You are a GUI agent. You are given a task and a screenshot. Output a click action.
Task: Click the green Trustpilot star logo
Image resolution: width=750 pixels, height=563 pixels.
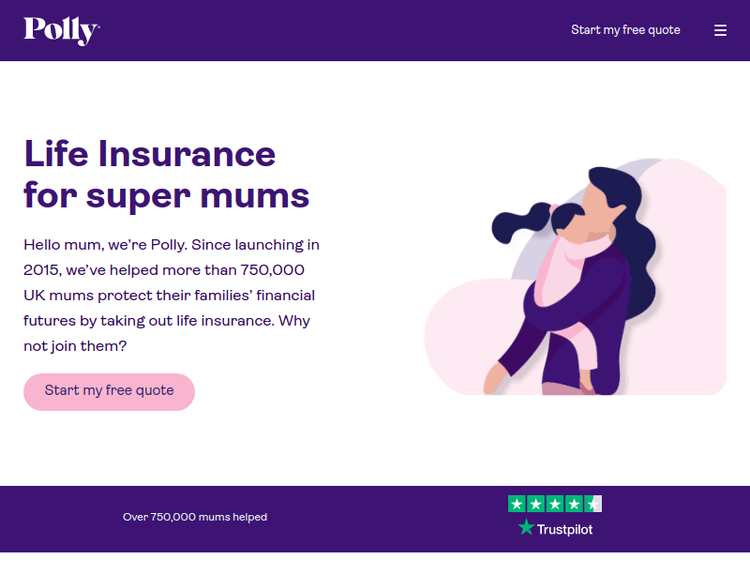tap(526, 527)
